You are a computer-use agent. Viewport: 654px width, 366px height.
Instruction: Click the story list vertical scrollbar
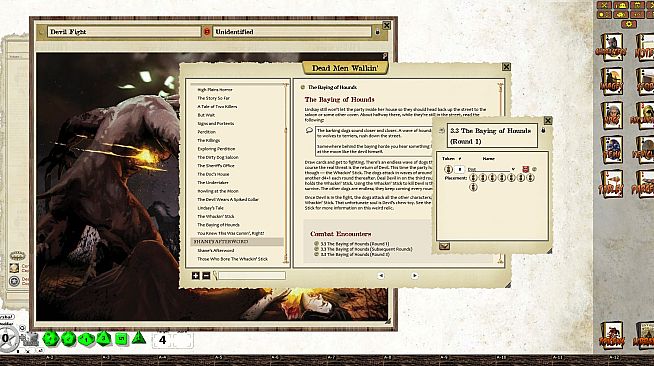(x=286, y=173)
